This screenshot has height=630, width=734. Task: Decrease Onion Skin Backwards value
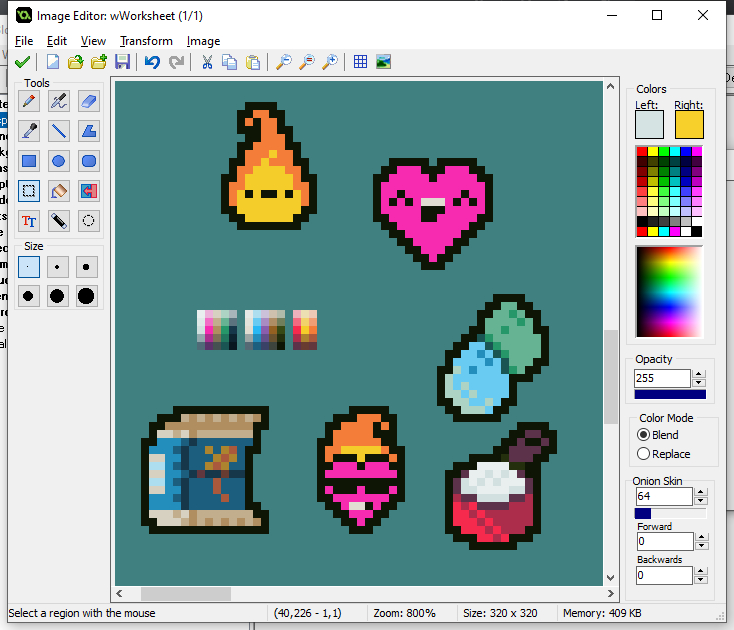tap(699, 580)
